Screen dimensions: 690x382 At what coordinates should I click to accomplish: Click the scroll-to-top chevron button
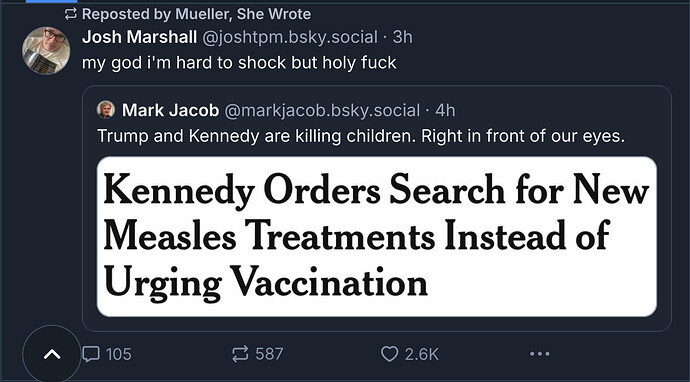point(52,354)
